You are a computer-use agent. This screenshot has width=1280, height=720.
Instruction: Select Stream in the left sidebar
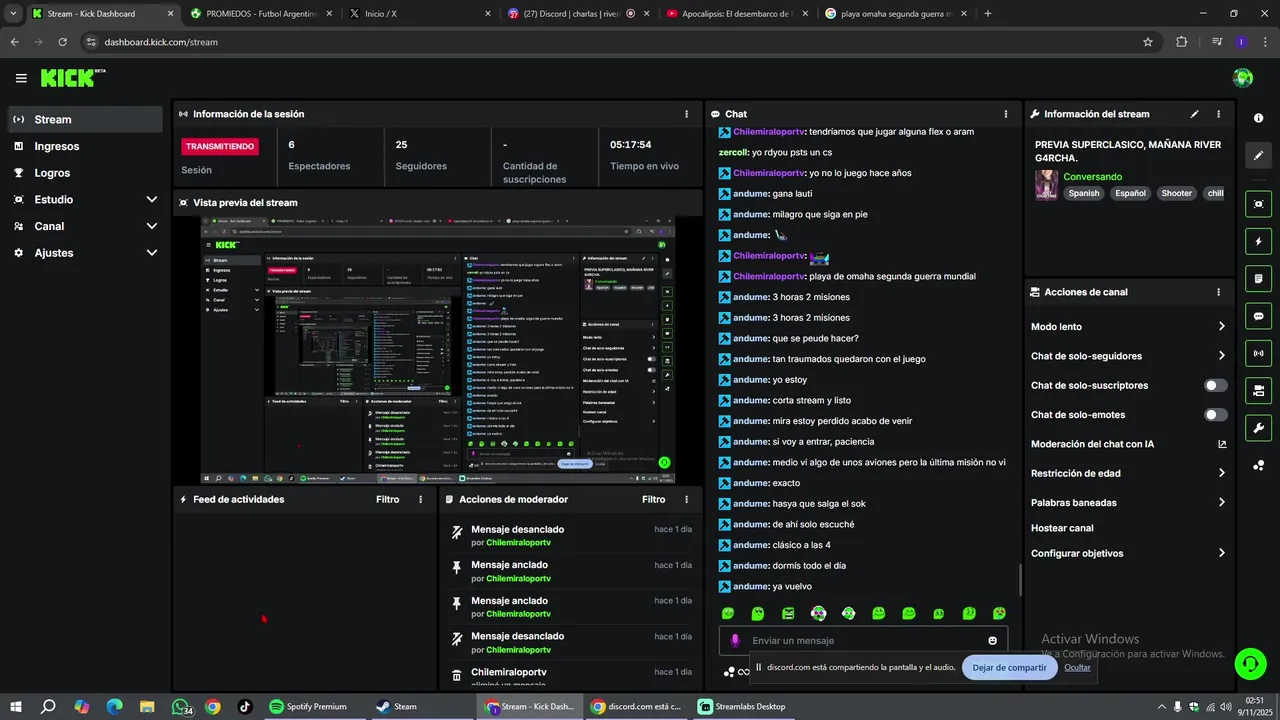point(85,119)
